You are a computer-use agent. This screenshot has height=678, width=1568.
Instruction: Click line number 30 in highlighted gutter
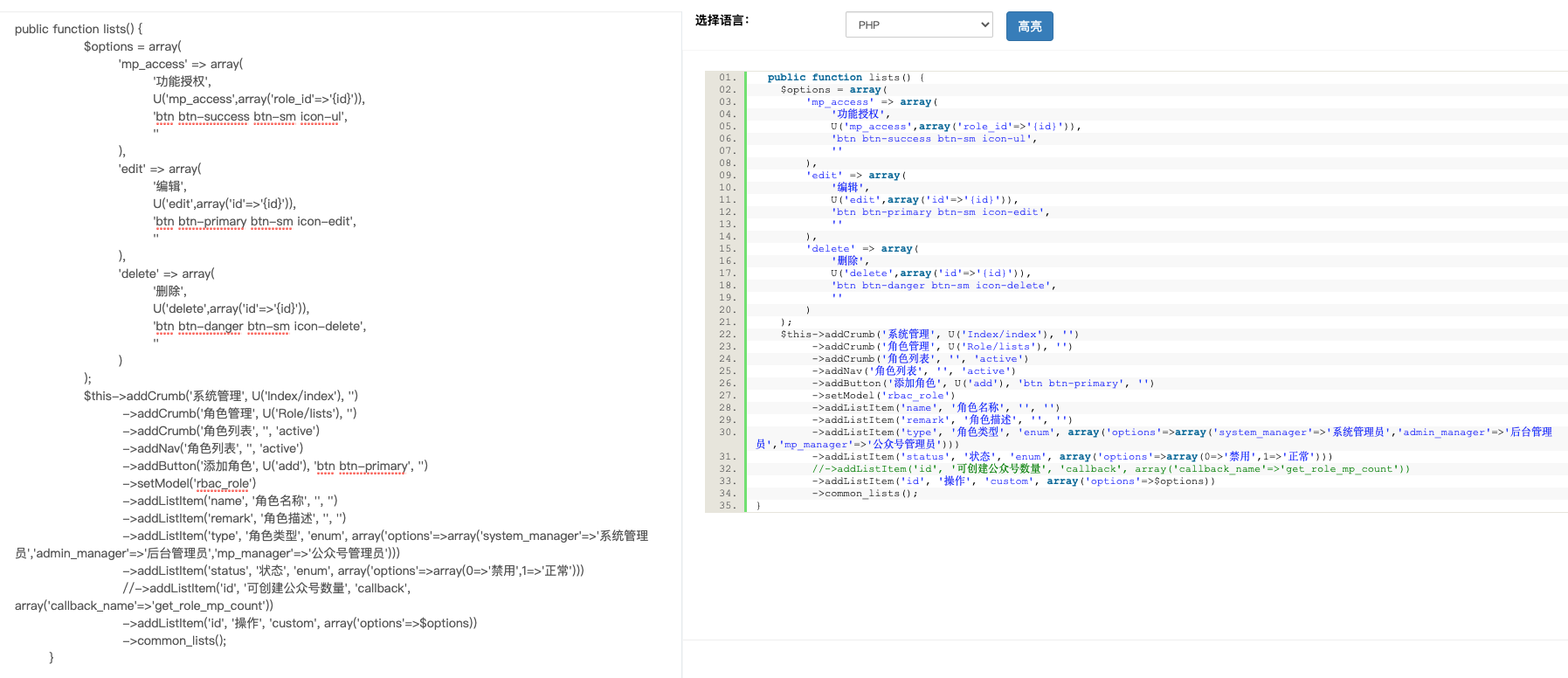point(727,432)
